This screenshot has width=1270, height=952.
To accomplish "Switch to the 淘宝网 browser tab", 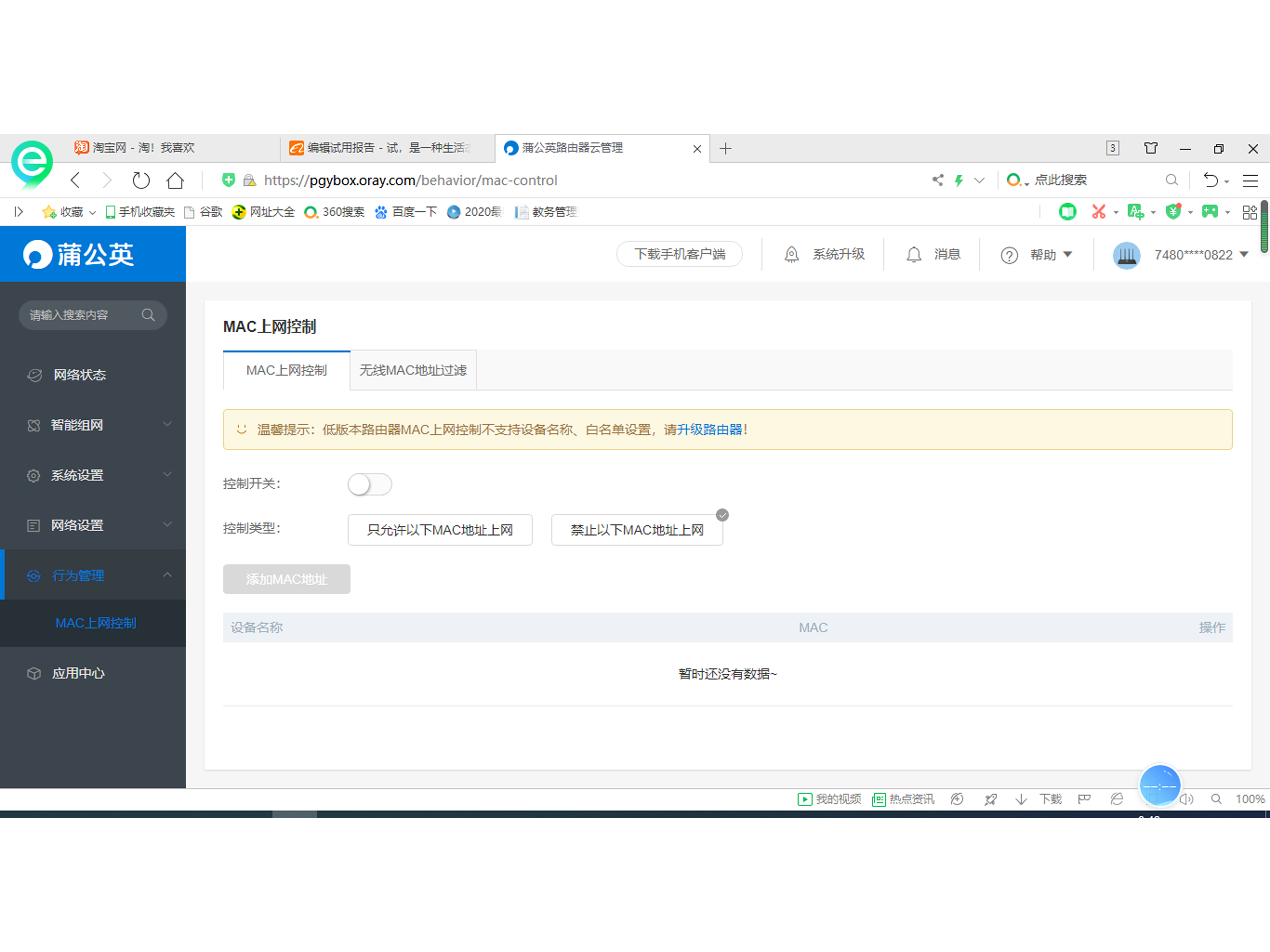I will 172,148.
